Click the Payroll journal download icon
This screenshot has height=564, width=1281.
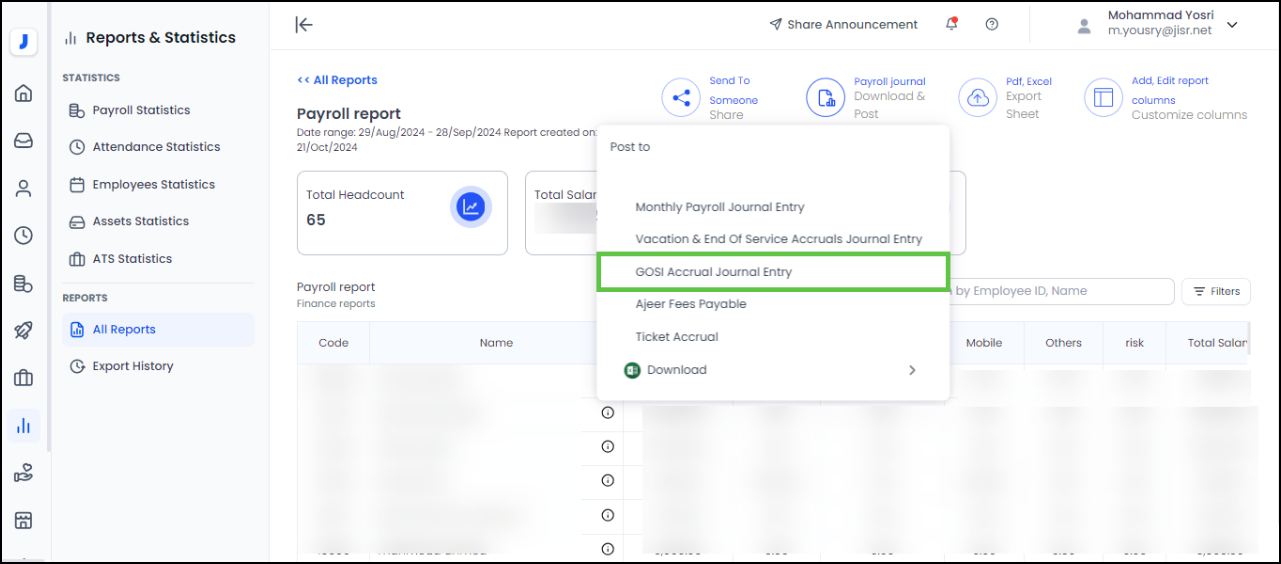pos(826,98)
